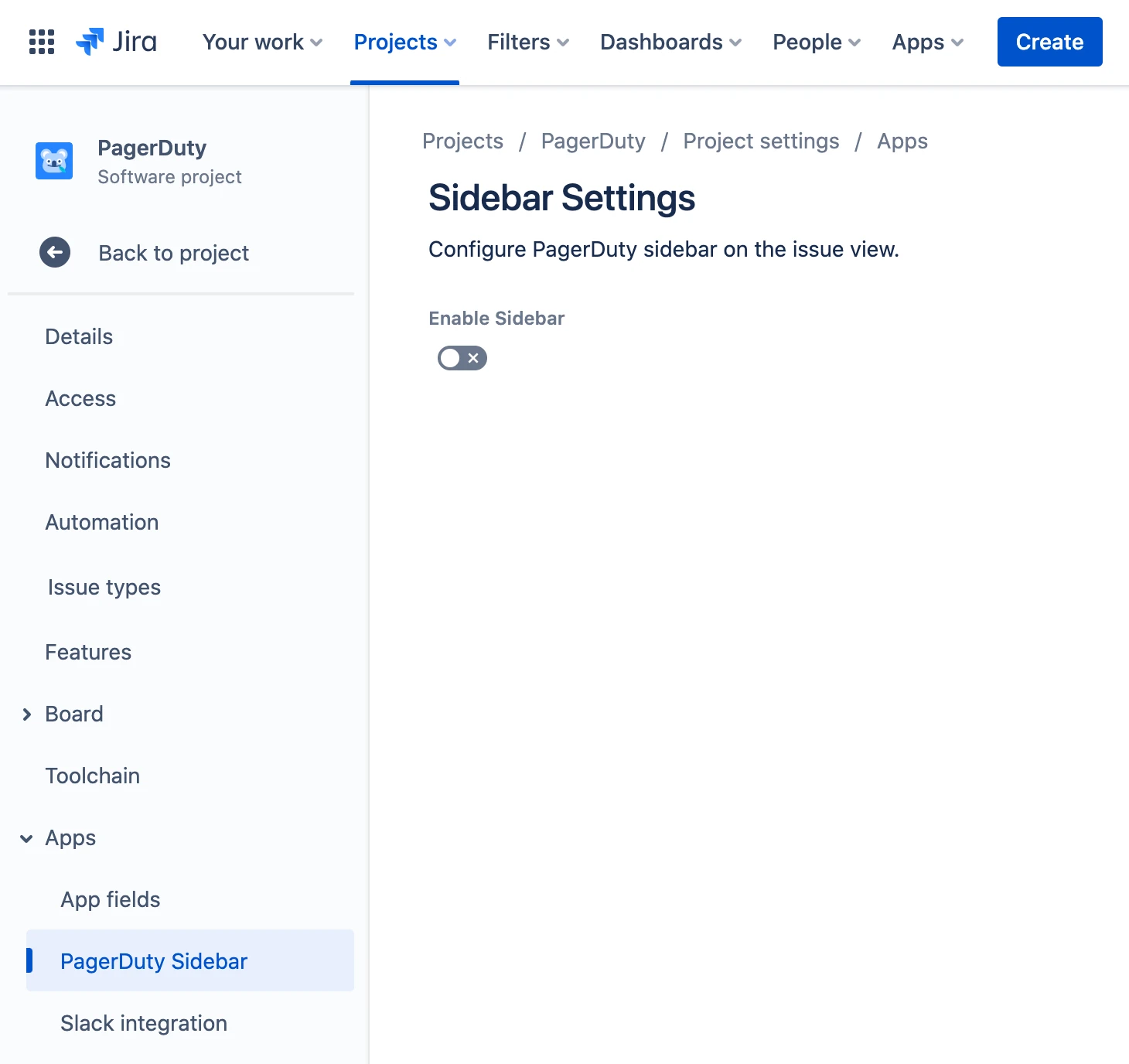The width and height of the screenshot is (1129, 1064).
Task: Click the PagerDuty project avatar icon
Action: click(54, 161)
